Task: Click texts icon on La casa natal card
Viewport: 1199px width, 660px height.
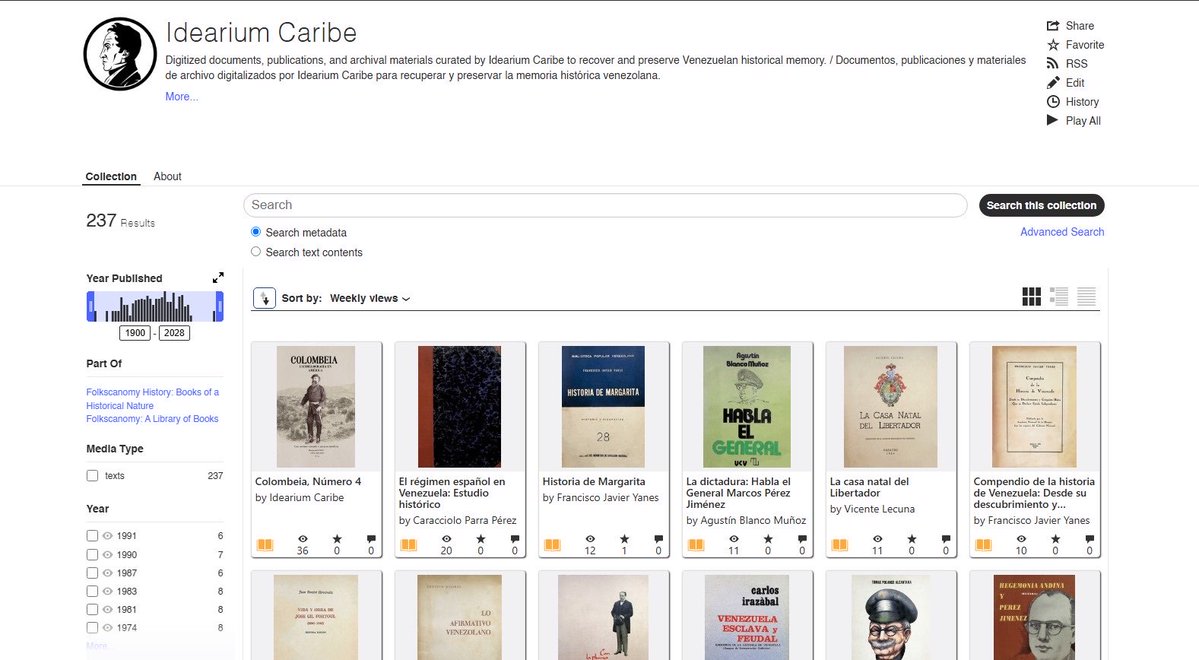Action: pos(840,545)
